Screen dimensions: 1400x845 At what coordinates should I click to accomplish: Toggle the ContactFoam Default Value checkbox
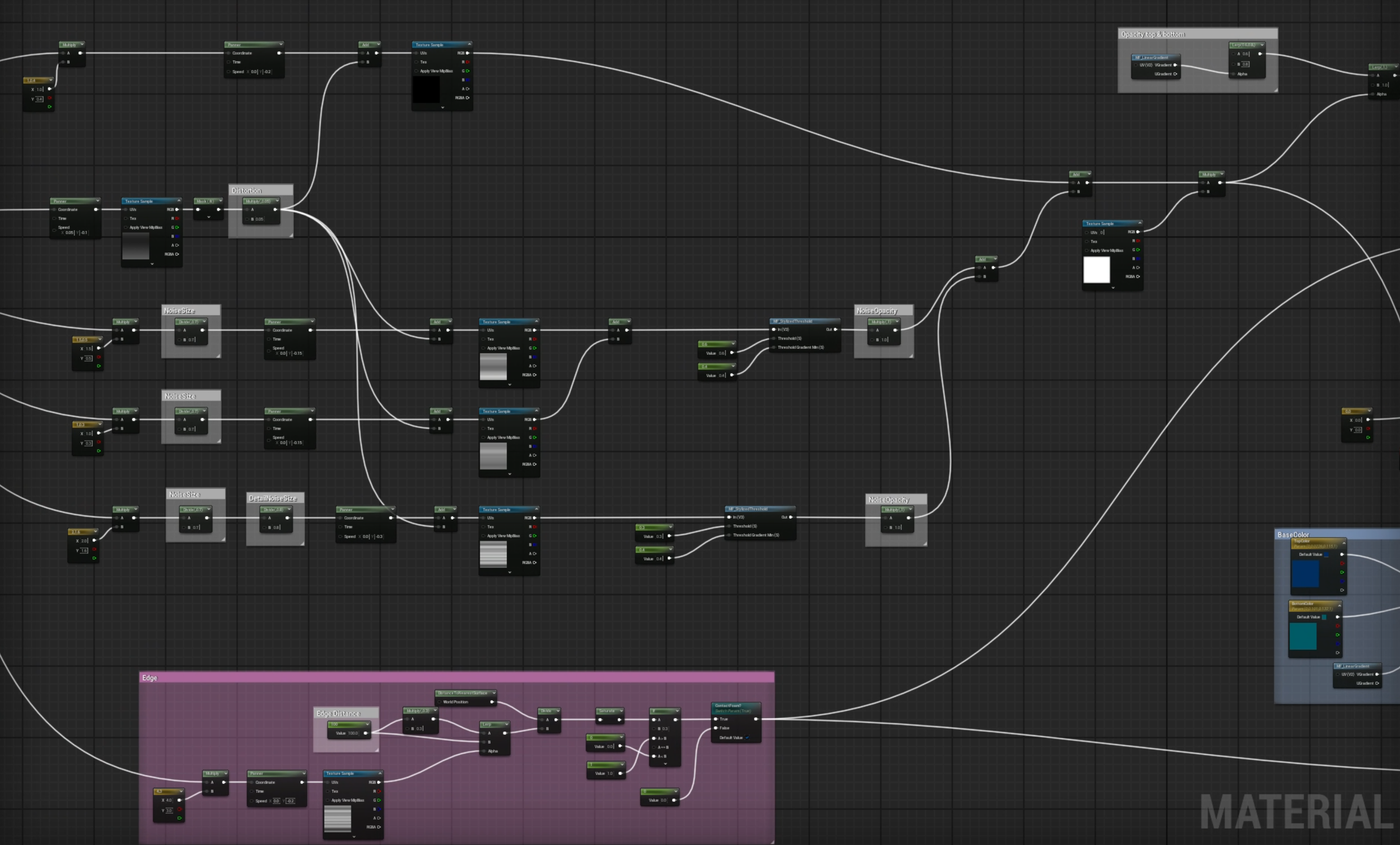(x=747, y=737)
